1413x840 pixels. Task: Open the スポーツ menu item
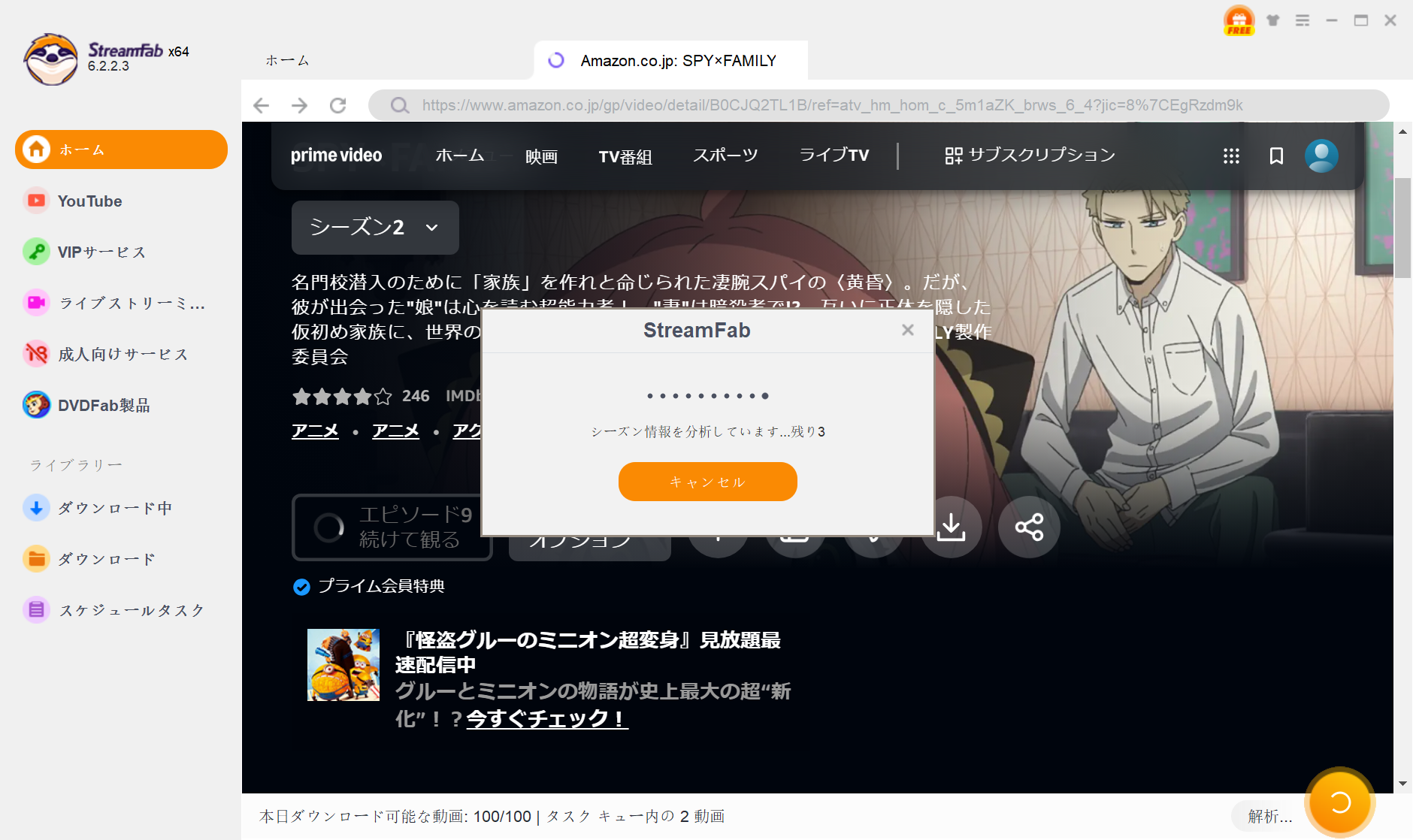725,156
